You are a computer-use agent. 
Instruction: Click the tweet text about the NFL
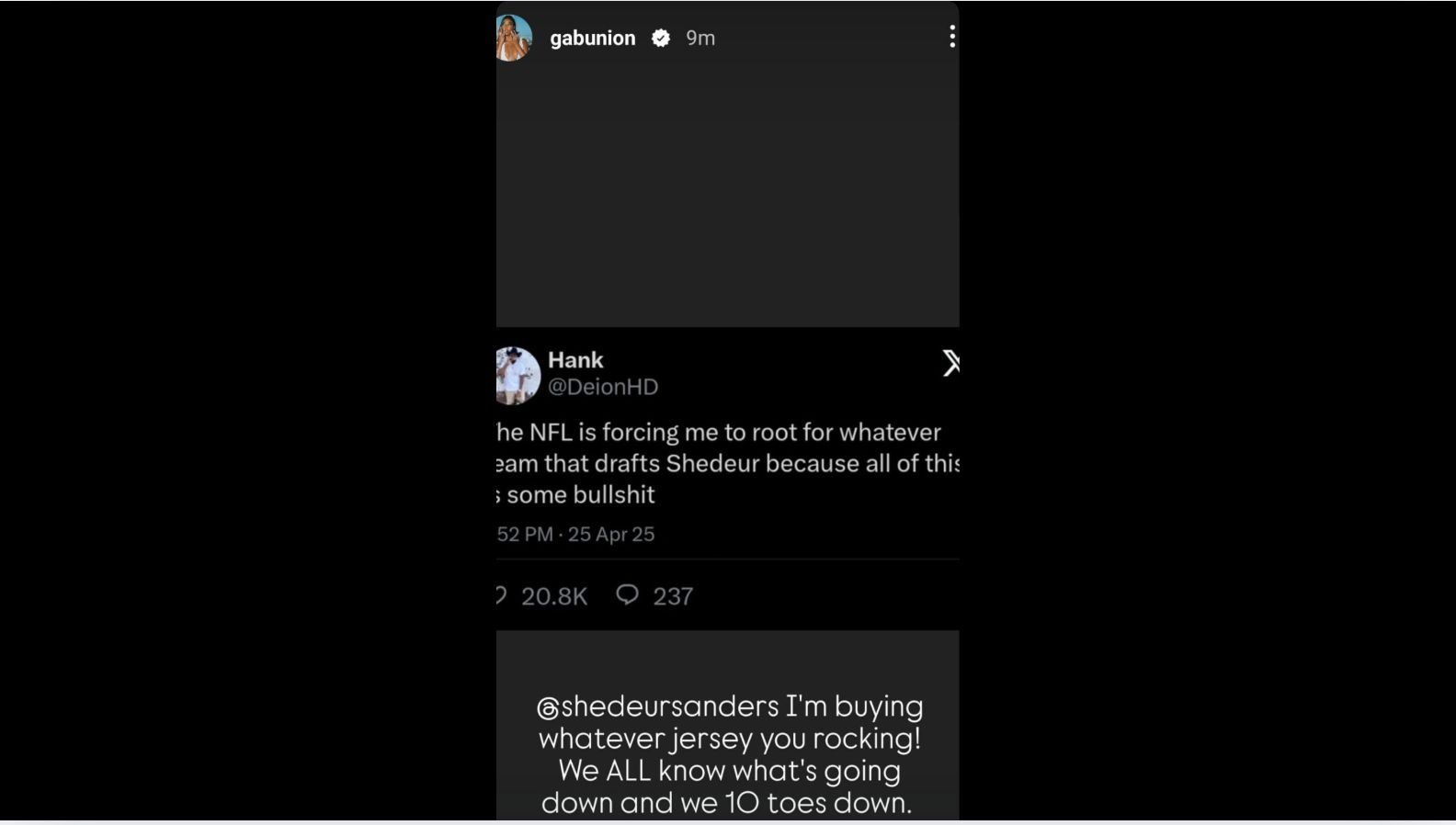(726, 463)
